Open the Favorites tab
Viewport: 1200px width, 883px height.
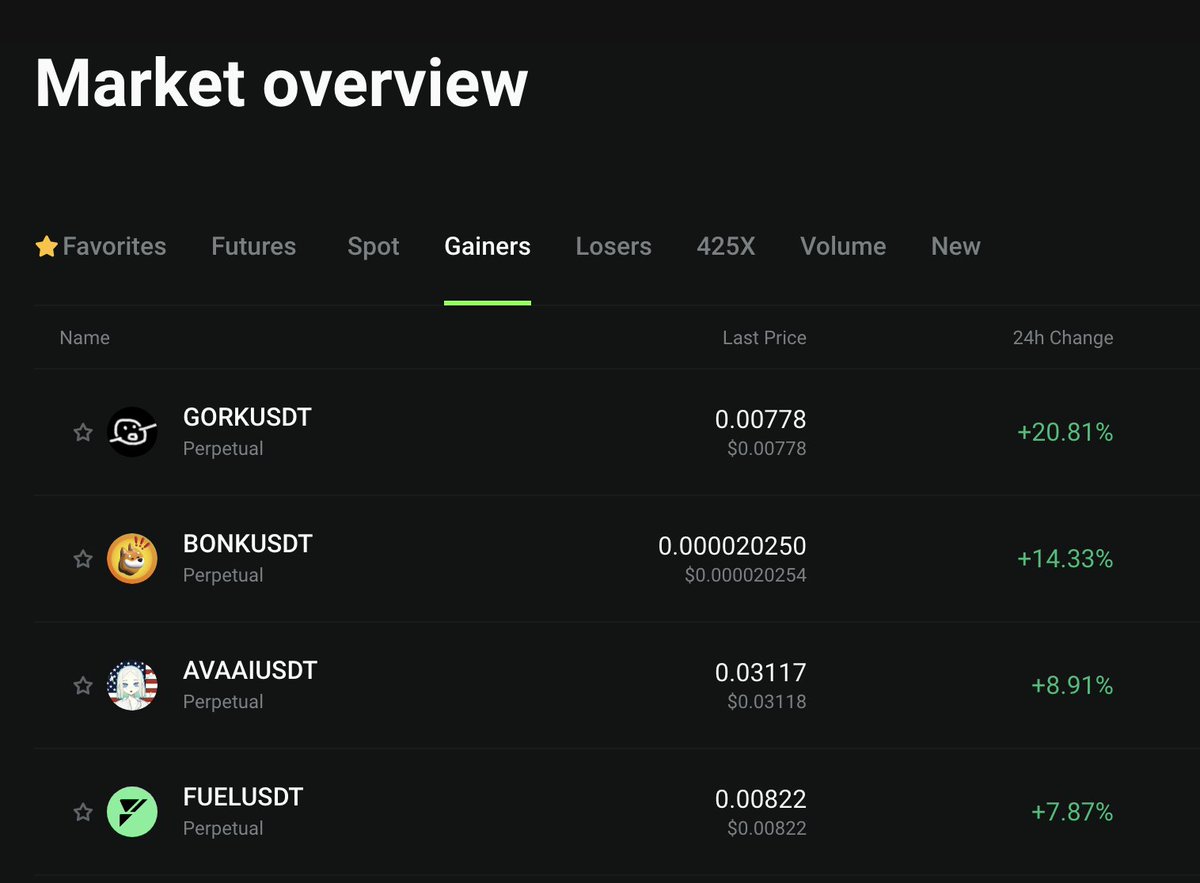tap(101, 246)
